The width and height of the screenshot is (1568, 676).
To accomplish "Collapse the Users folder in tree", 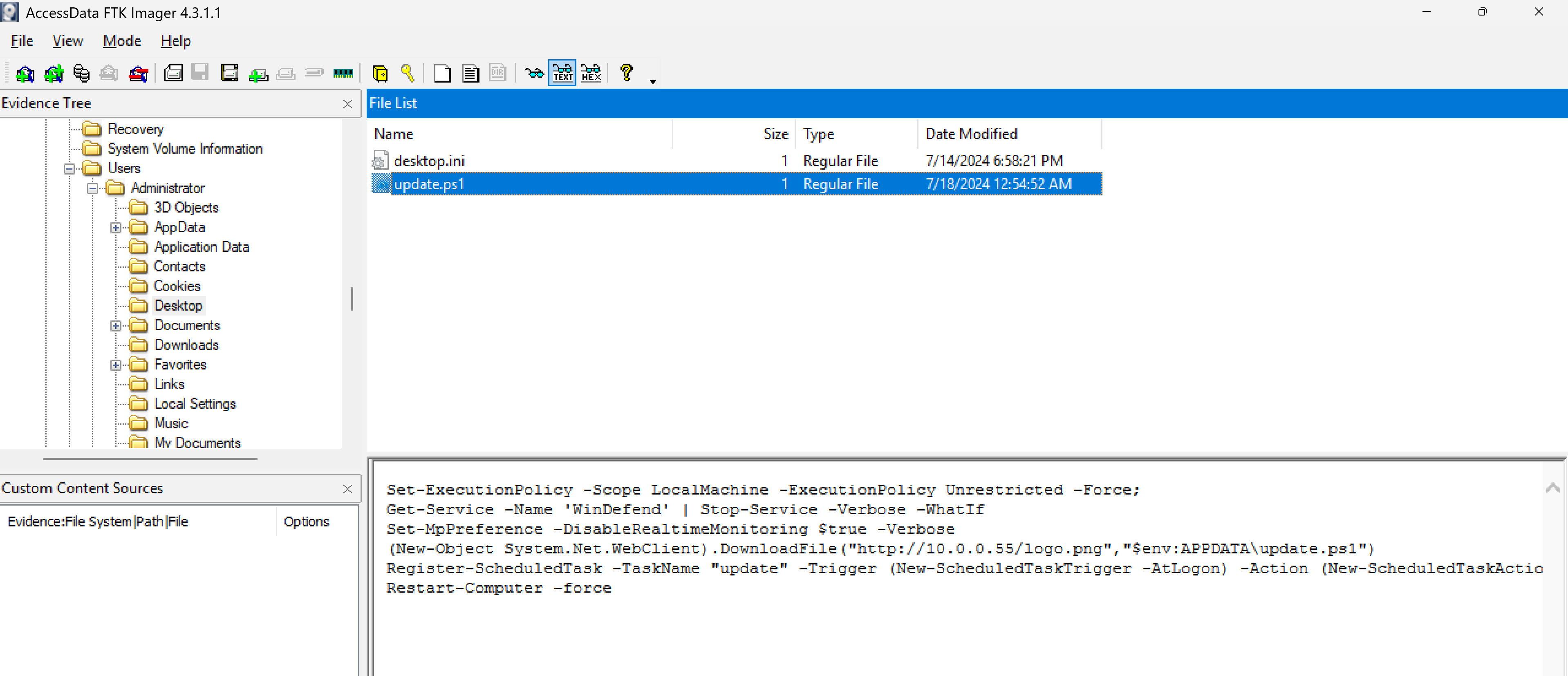I will (x=69, y=168).
